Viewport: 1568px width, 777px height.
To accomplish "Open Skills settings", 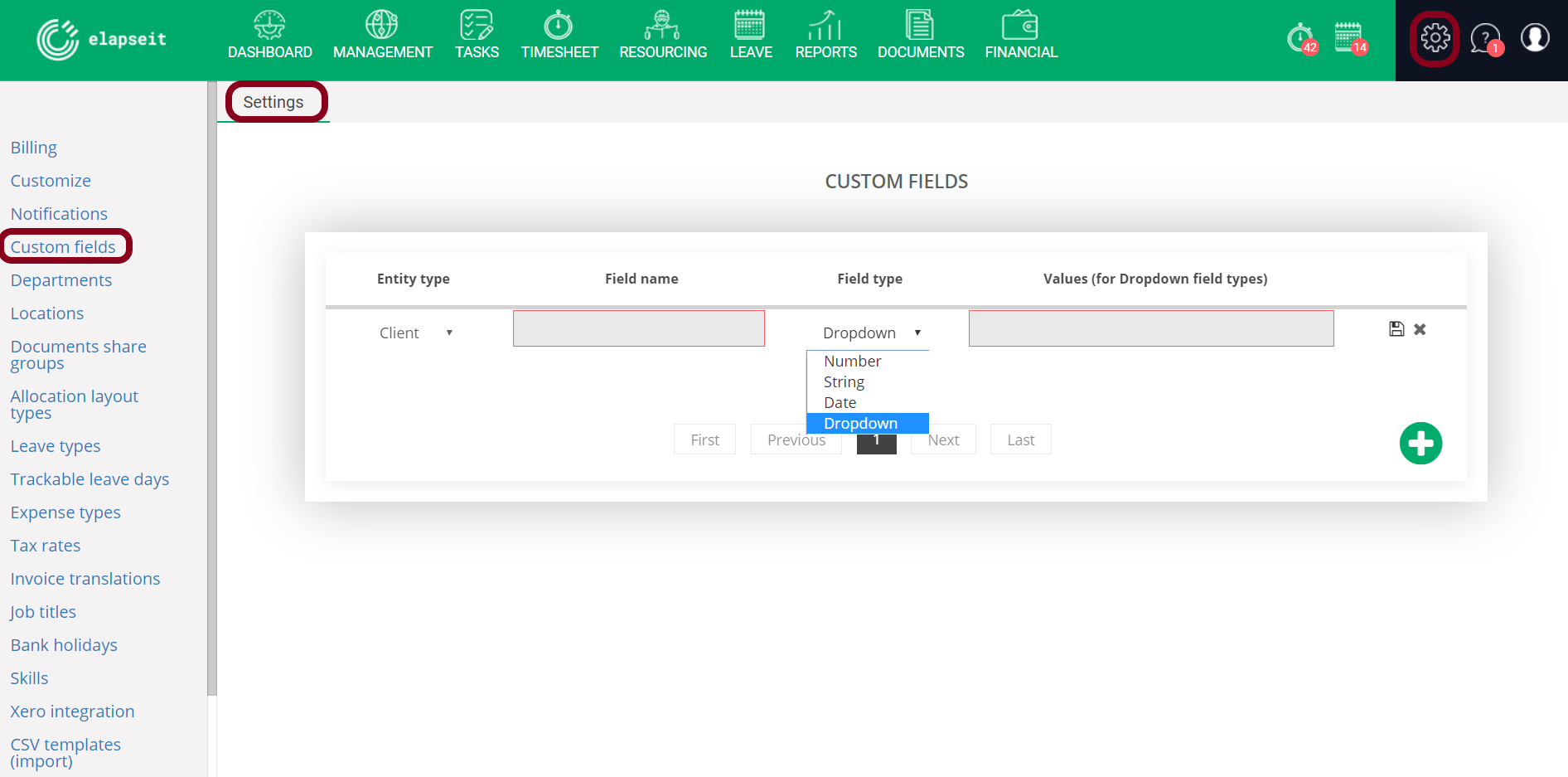I will point(29,678).
